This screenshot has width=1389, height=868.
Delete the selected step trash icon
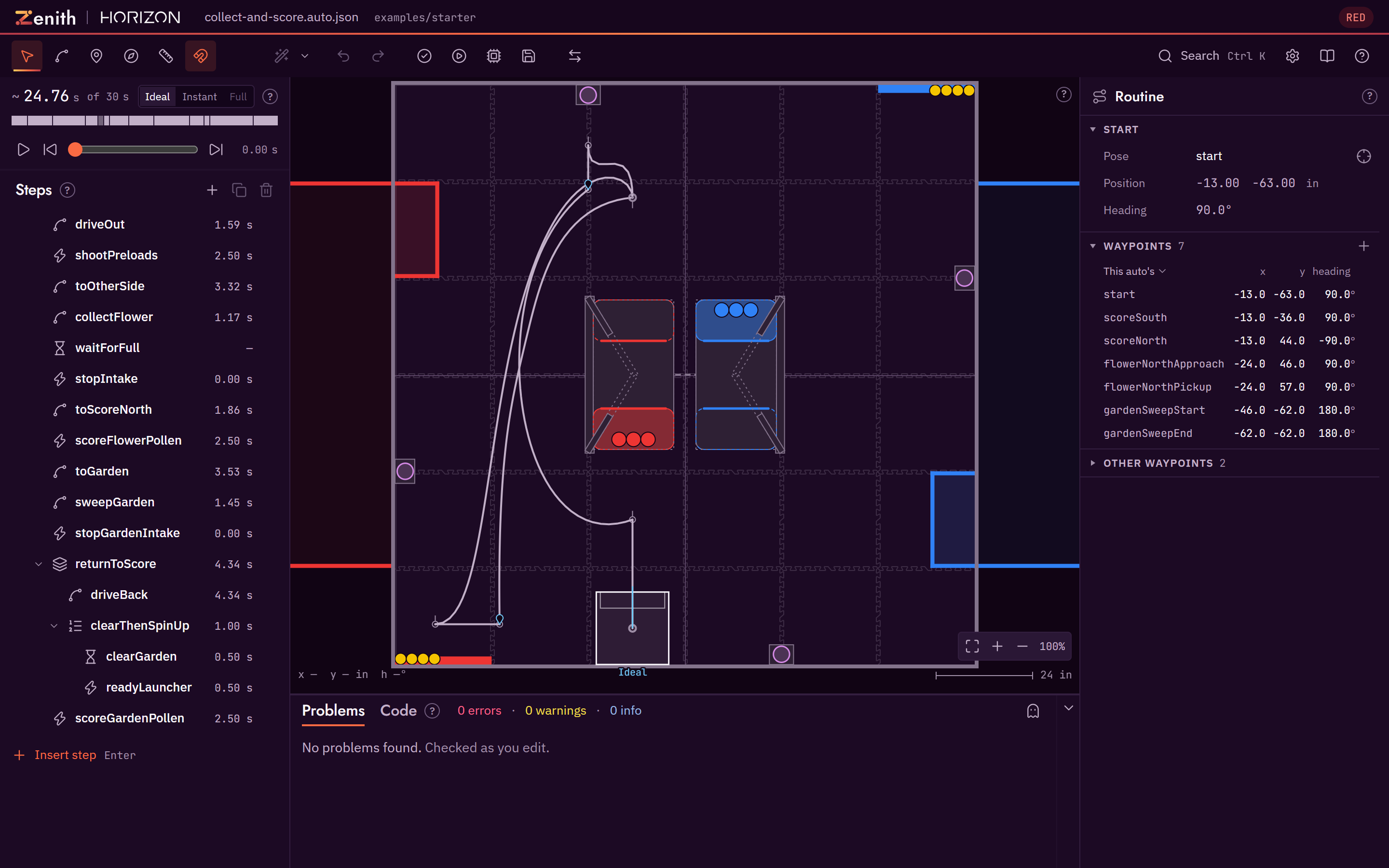click(266, 190)
